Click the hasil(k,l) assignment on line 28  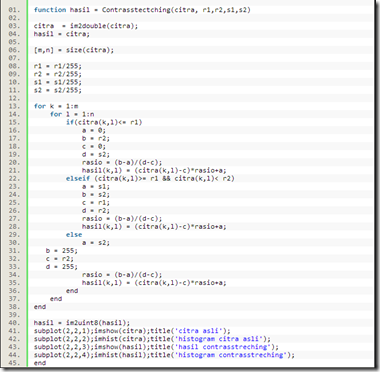[x=154, y=226]
